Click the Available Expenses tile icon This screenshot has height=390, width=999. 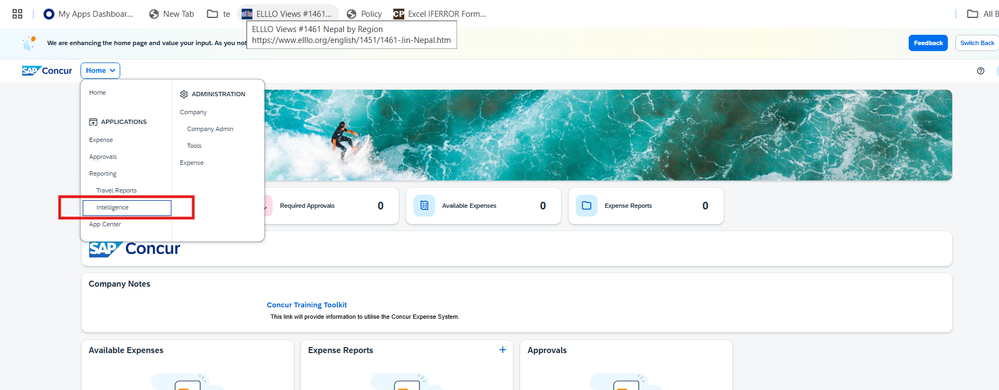click(424, 206)
